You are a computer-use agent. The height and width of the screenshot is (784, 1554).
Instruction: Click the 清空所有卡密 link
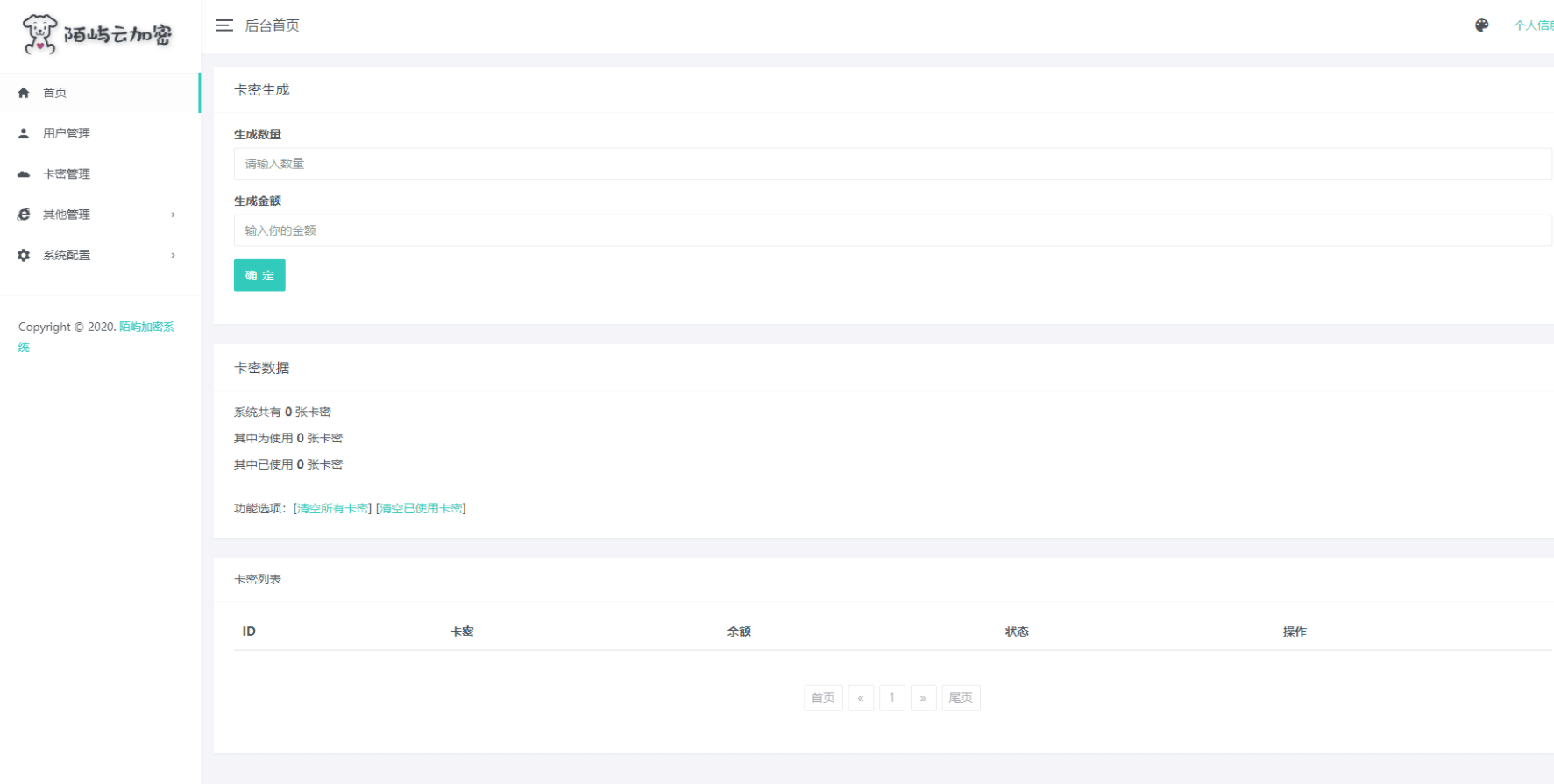pyautogui.click(x=333, y=508)
